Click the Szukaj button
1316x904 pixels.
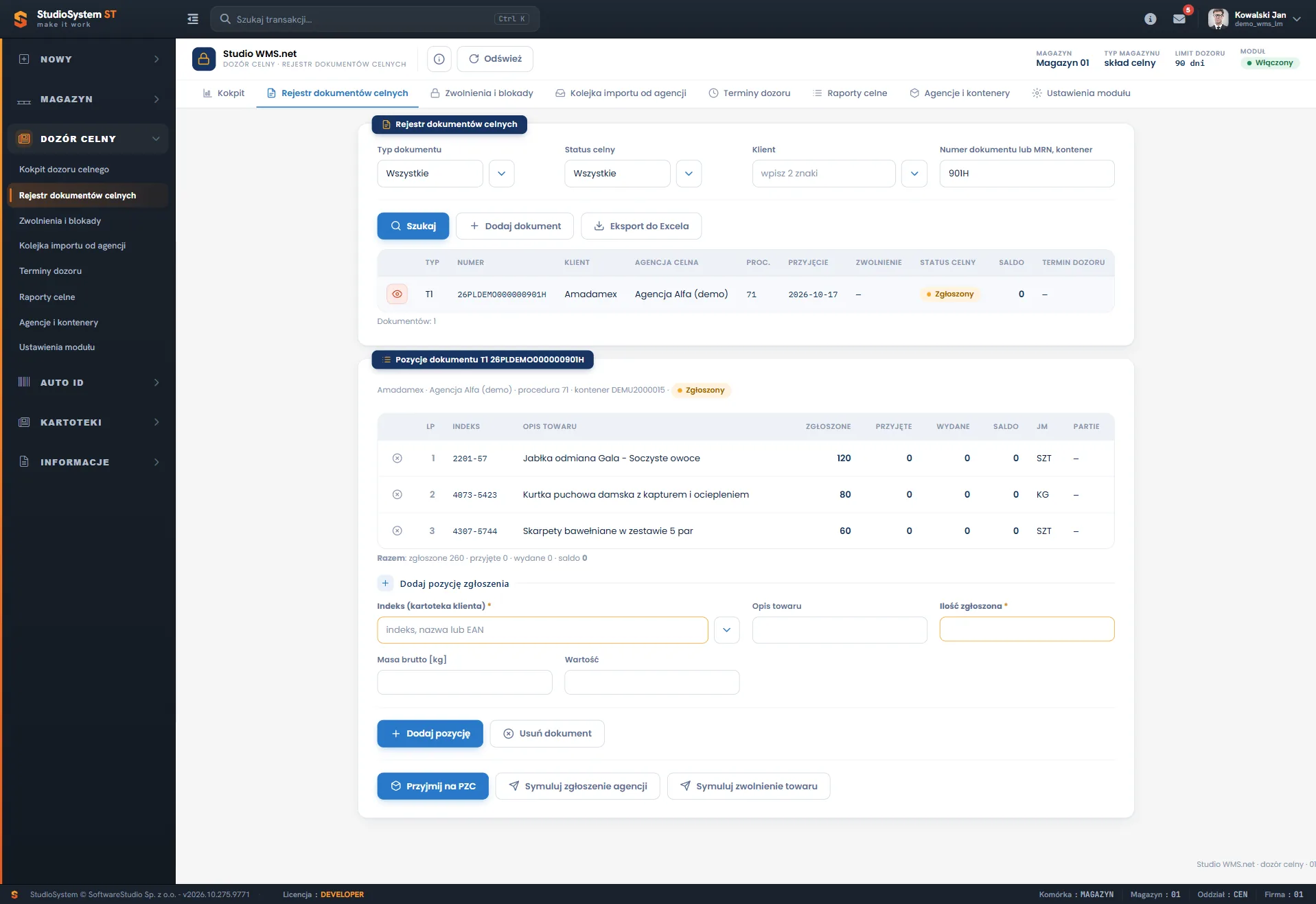(x=413, y=226)
